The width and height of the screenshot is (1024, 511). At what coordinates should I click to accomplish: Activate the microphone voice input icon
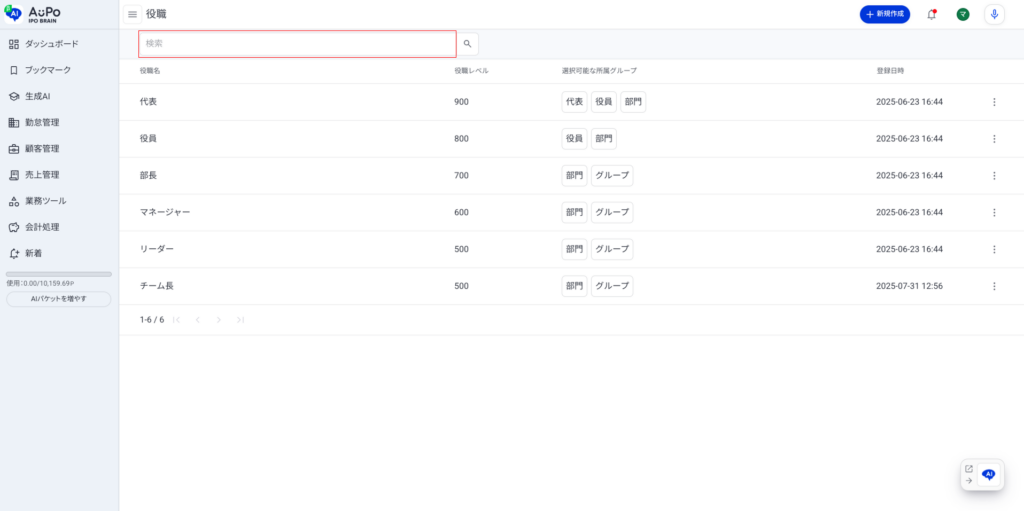994,14
